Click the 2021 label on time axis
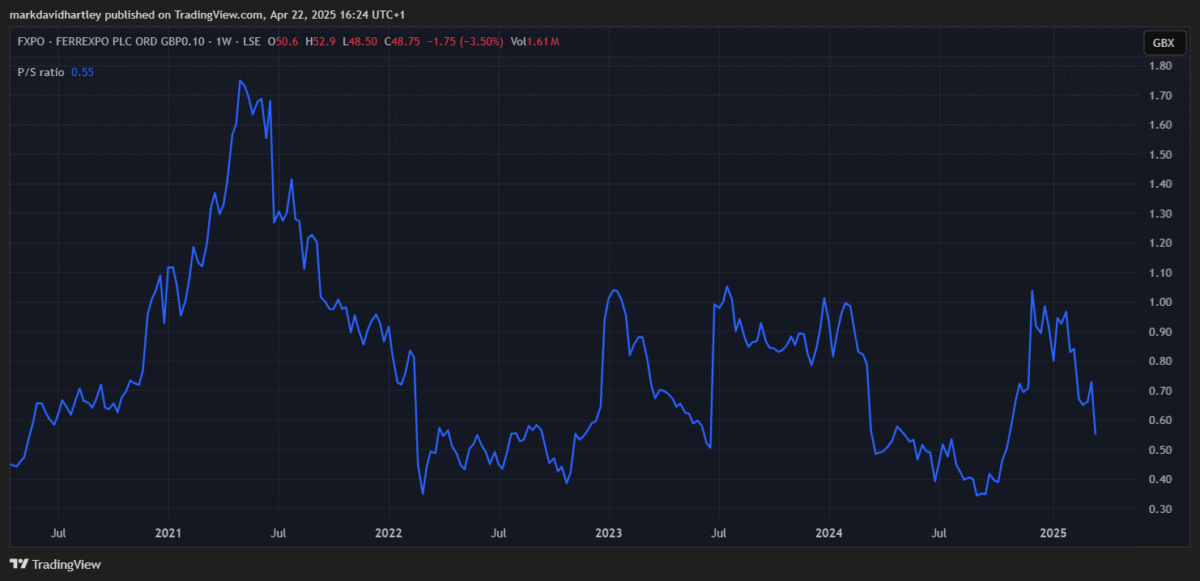Image resolution: width=1200 pixels, height=581 pixels. click(168, 534)
